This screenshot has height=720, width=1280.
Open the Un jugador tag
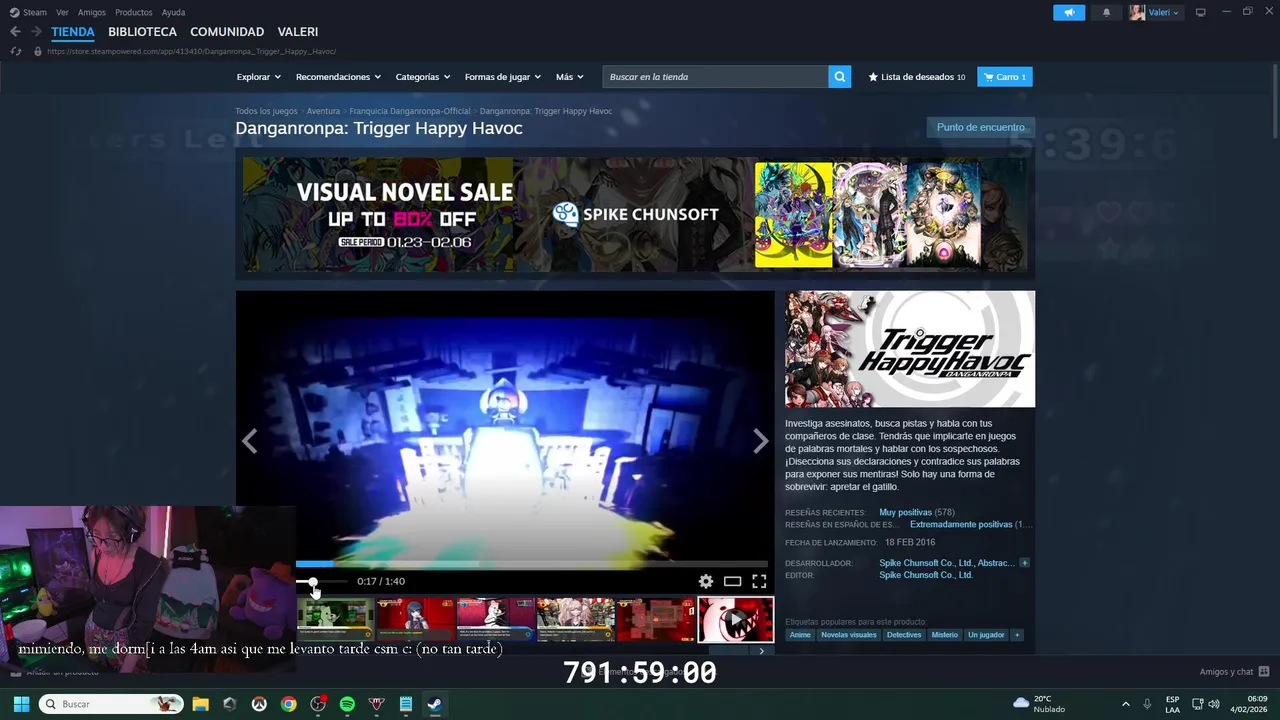pos(986,635)
